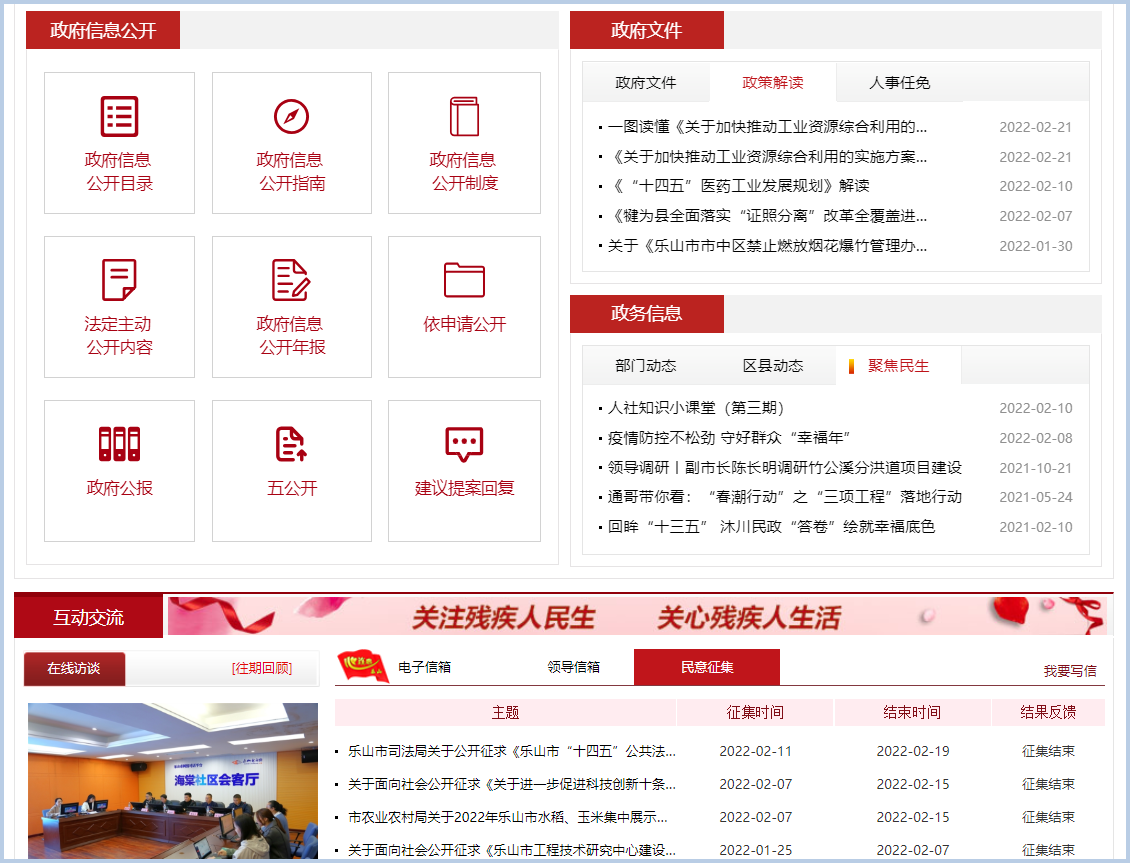Open the 政府信息公开制度 book icon
Image resolution: width=1130 pixels, height=863 pixels.
click(x=464, y=117)
